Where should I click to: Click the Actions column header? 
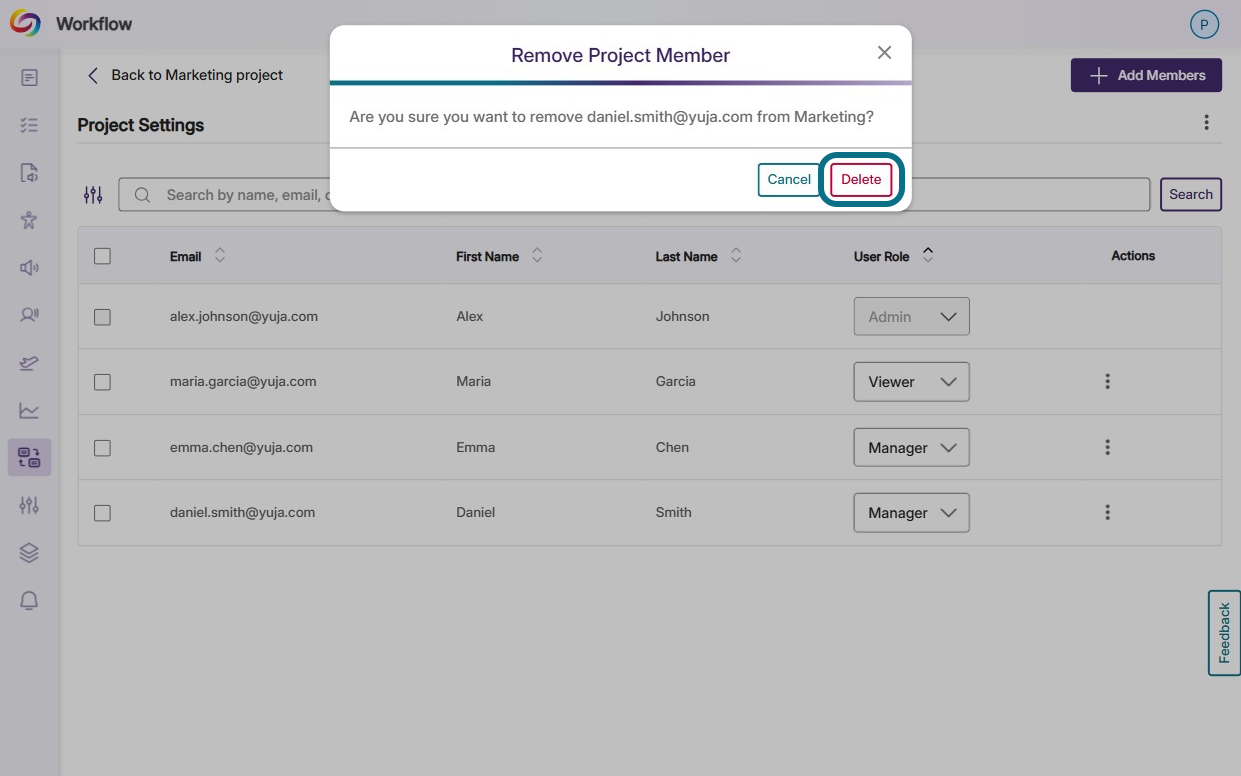click(x=1133, y=256)
